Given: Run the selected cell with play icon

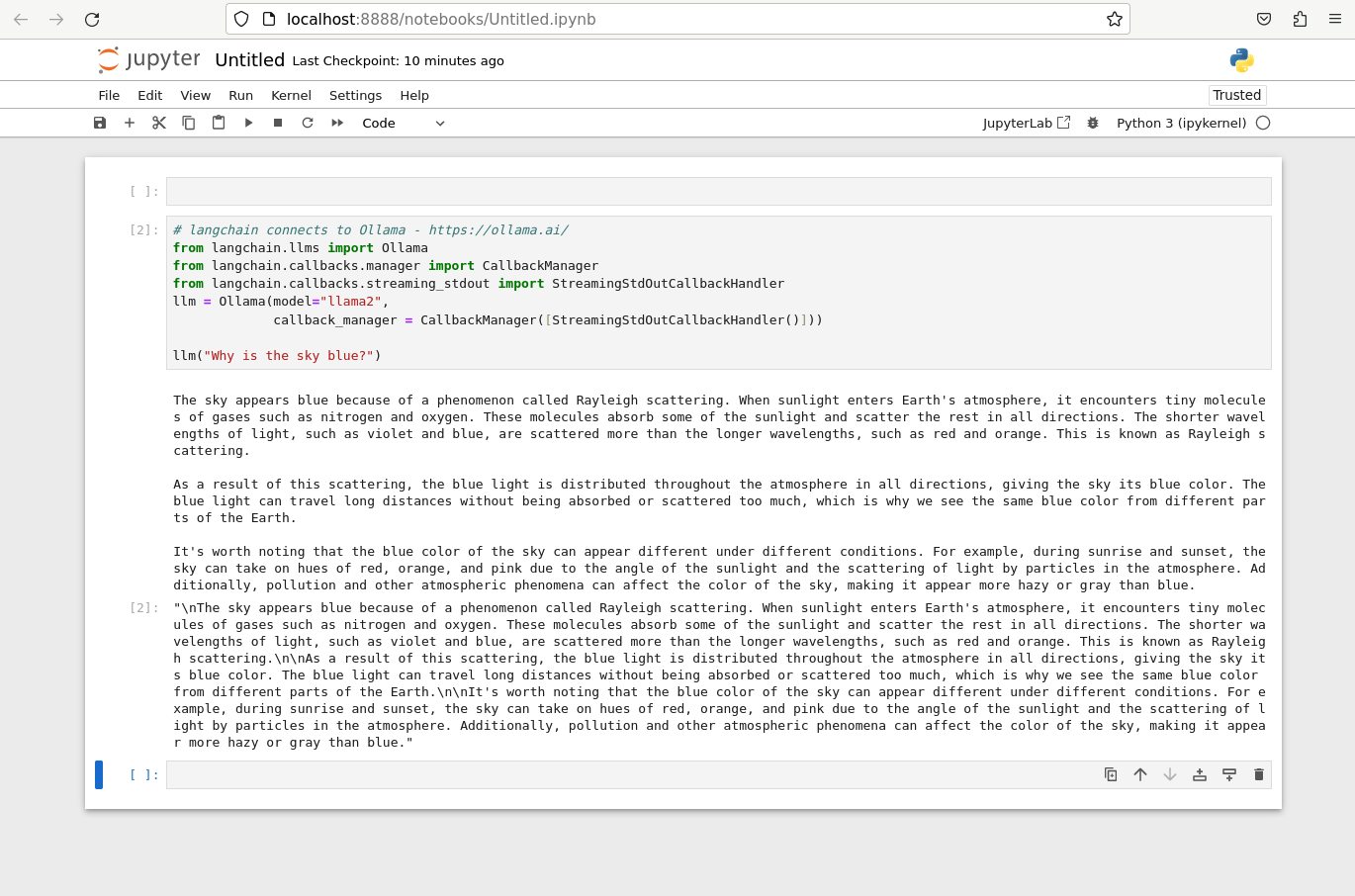Looking at the screenshot, I should (248, 123).
